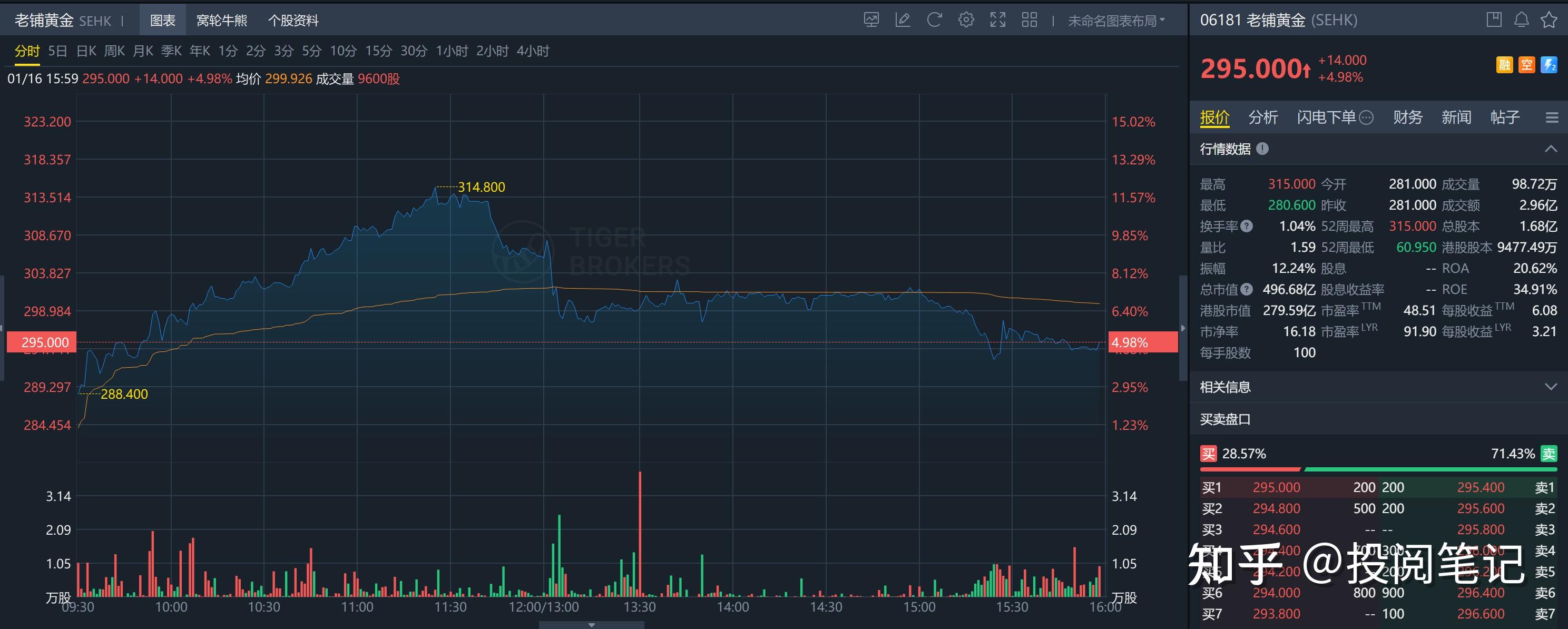Open the 新闻 news tab
The height and width of the screenshot is (629, 1568).
(x=1457, y=117)
